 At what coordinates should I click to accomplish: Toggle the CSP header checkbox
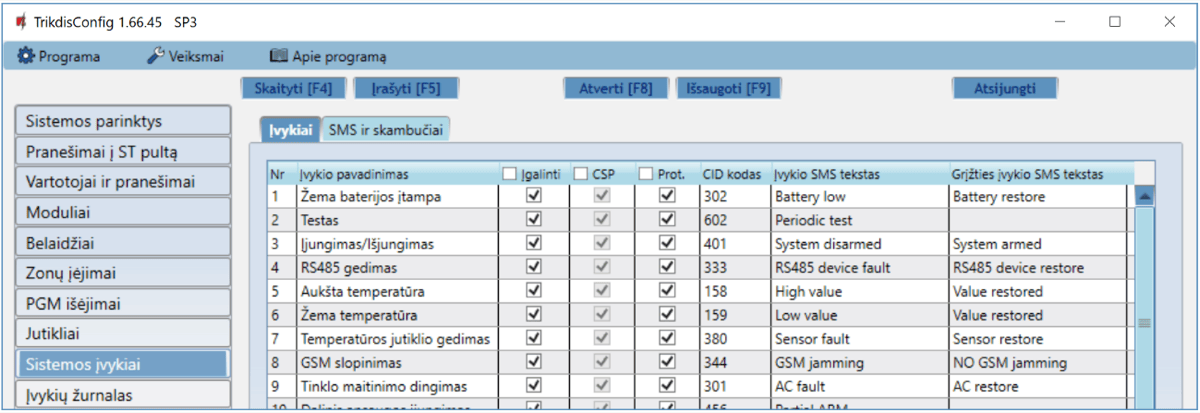pyautogui.click(x=581, y=174)
